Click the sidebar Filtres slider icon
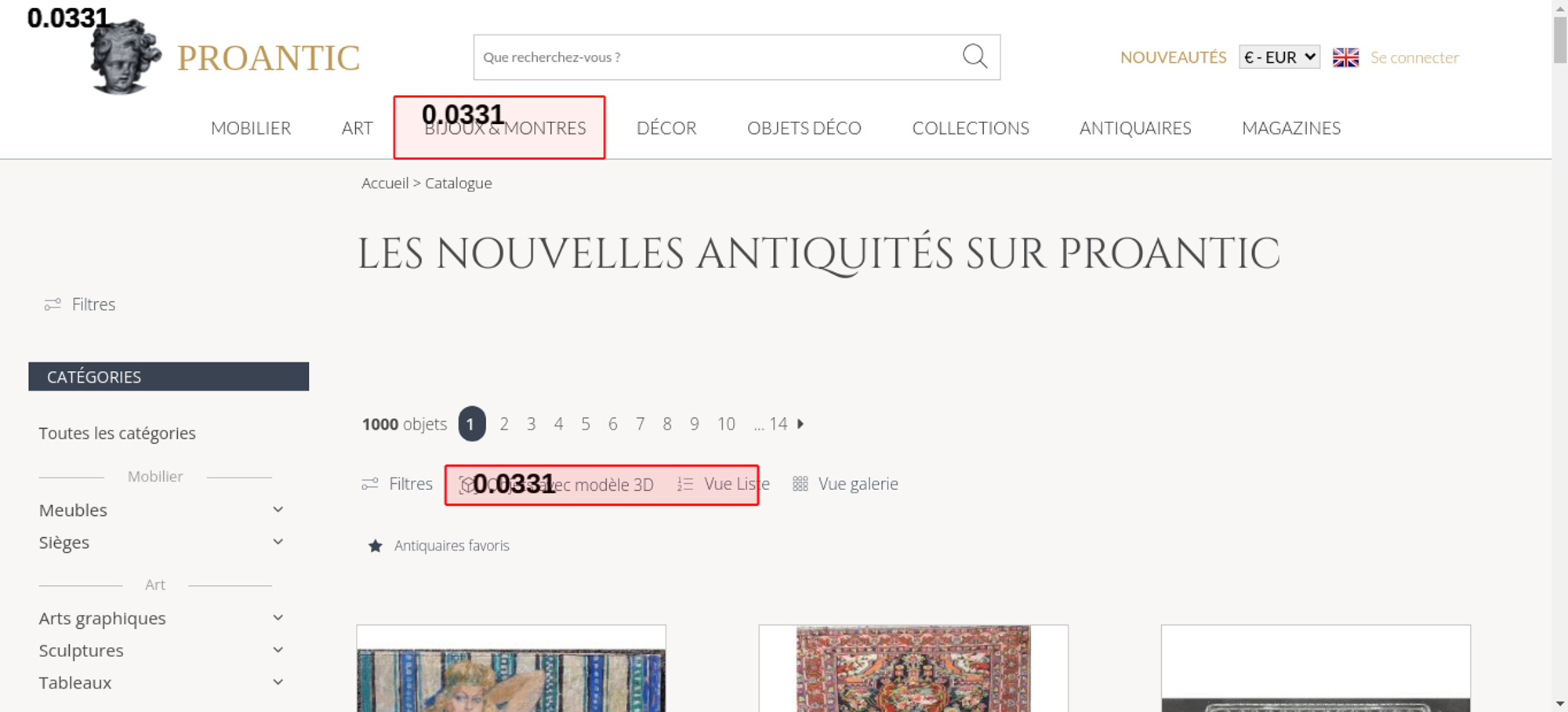This screenshot has width=1568, height=712. click(x=53, y=304)
